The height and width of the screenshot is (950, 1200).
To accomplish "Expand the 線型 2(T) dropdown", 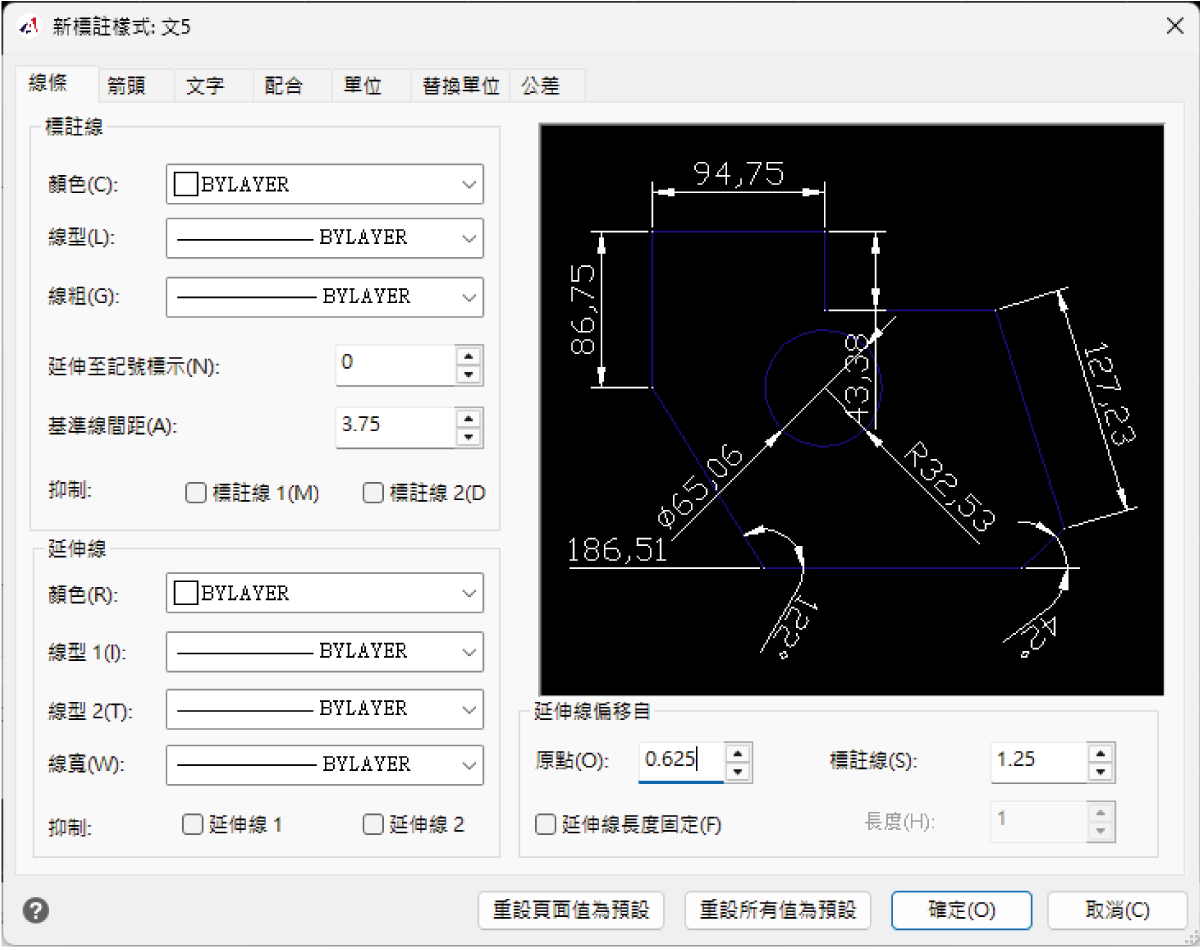I will [x=325, y=708].
